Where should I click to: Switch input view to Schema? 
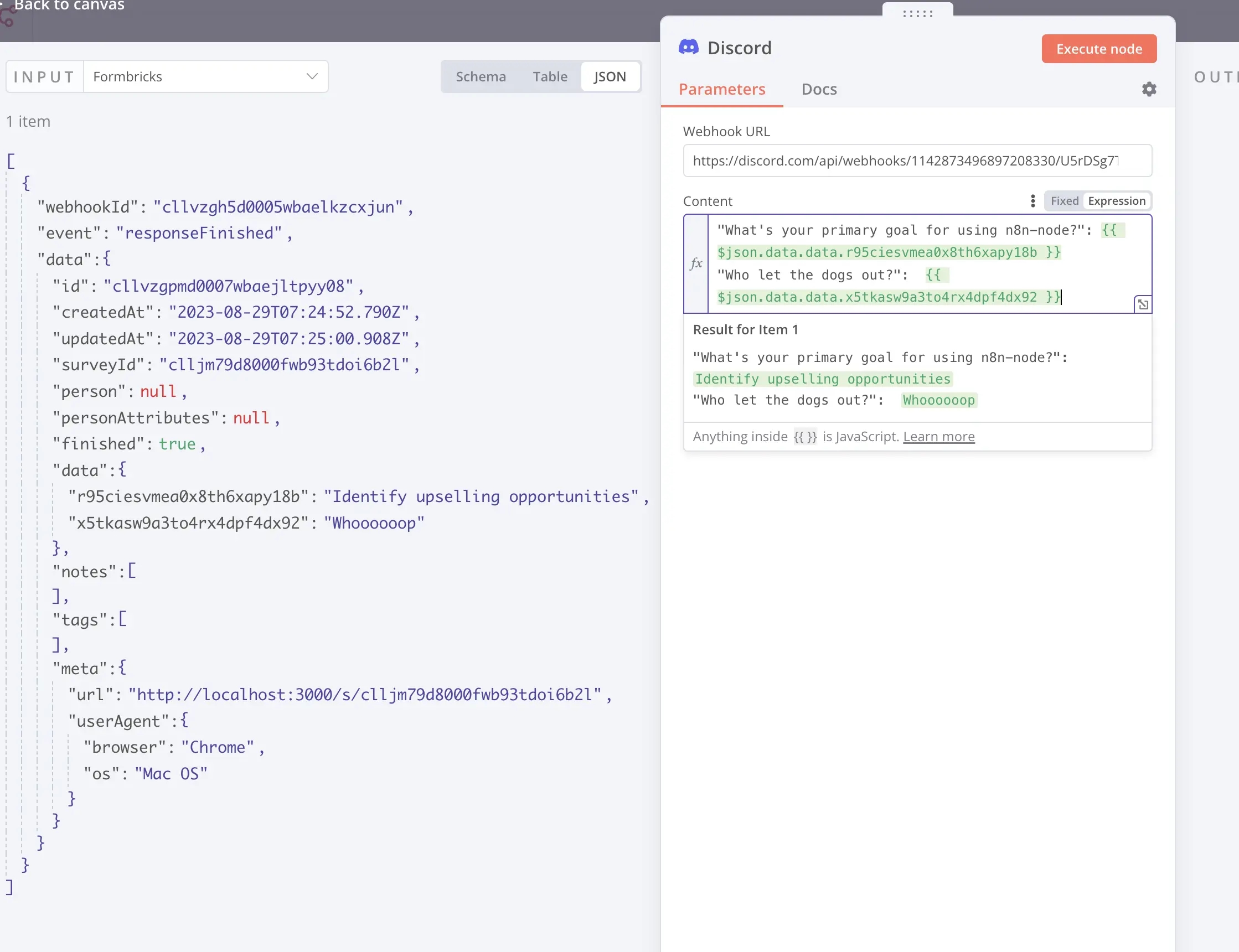(x=481, y=76)
